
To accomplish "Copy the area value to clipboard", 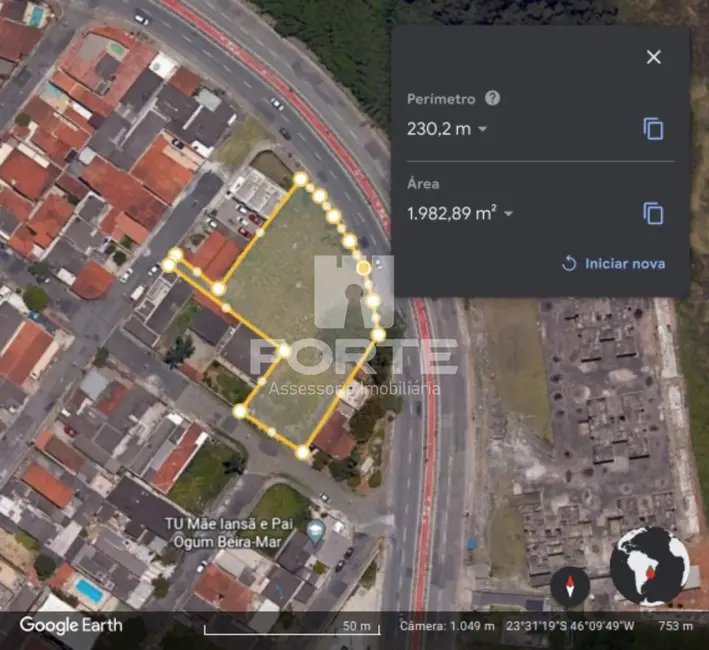I will pos(653,213).
